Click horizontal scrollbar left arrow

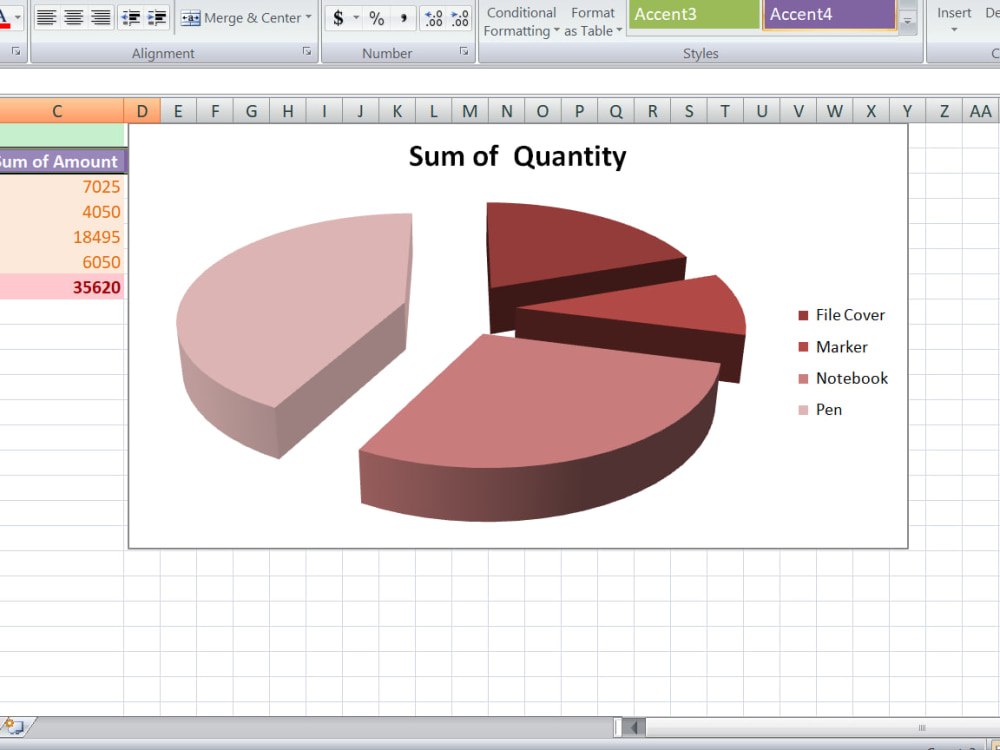(634, 727)
